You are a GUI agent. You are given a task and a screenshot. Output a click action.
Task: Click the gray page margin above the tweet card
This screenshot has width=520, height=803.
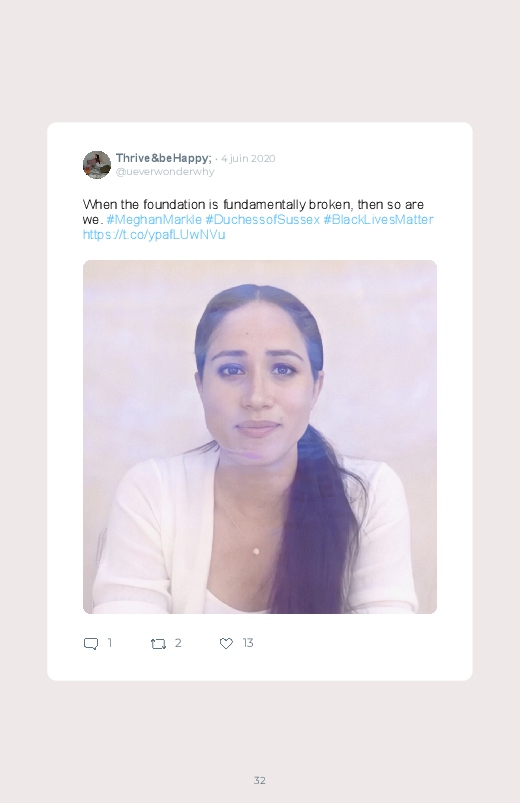point(260,61)
